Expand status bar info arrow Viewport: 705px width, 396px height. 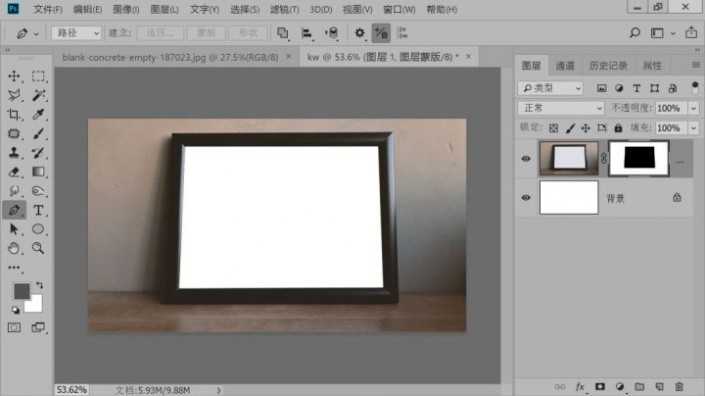coord(219,390)
